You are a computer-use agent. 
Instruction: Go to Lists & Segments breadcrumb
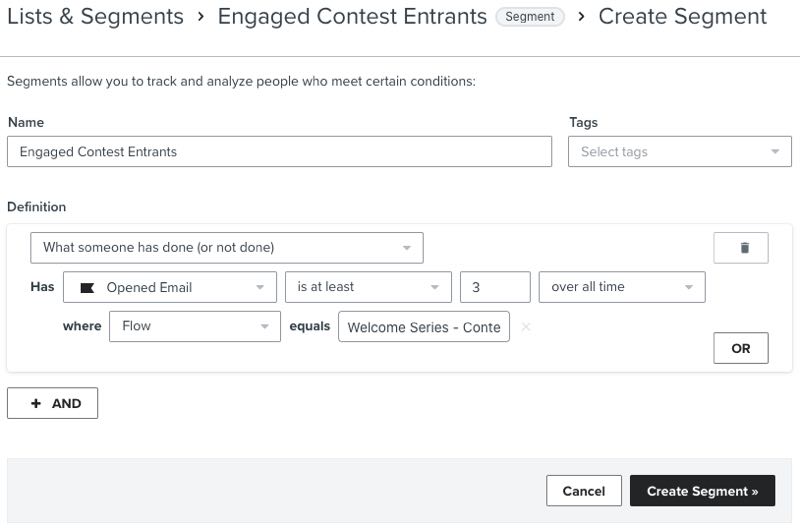tap(95, 17)
